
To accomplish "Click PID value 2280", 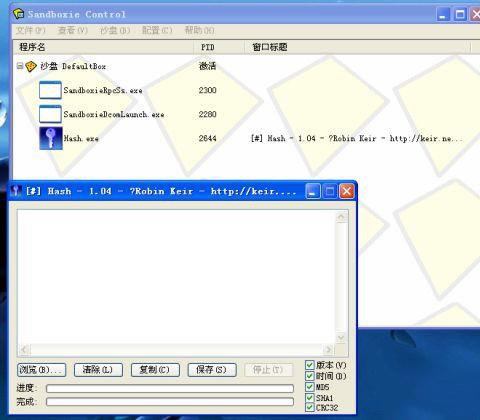I will click(207, 114).
